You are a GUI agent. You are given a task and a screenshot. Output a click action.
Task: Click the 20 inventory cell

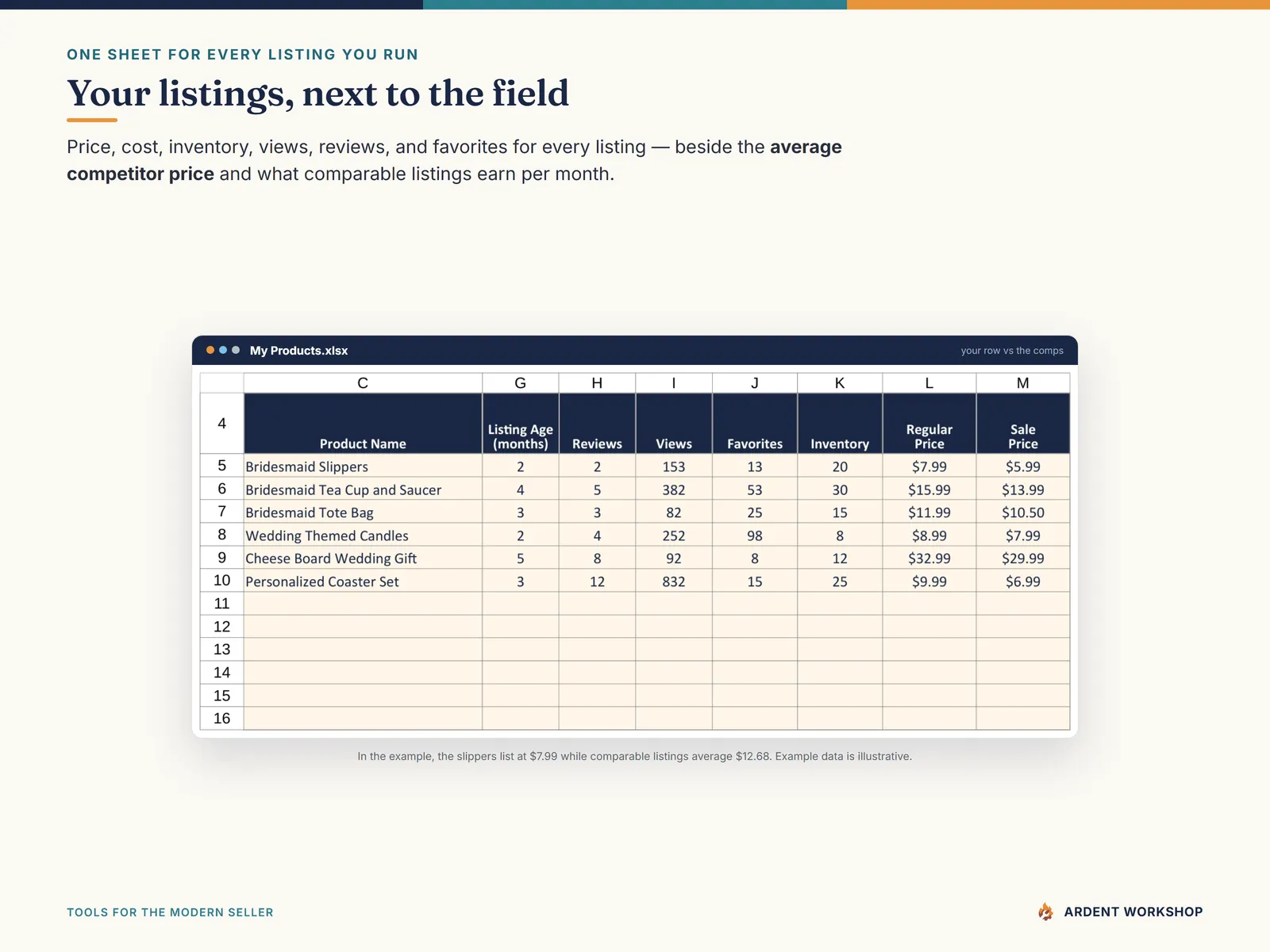pyautogui.click(x=840, y=466)
